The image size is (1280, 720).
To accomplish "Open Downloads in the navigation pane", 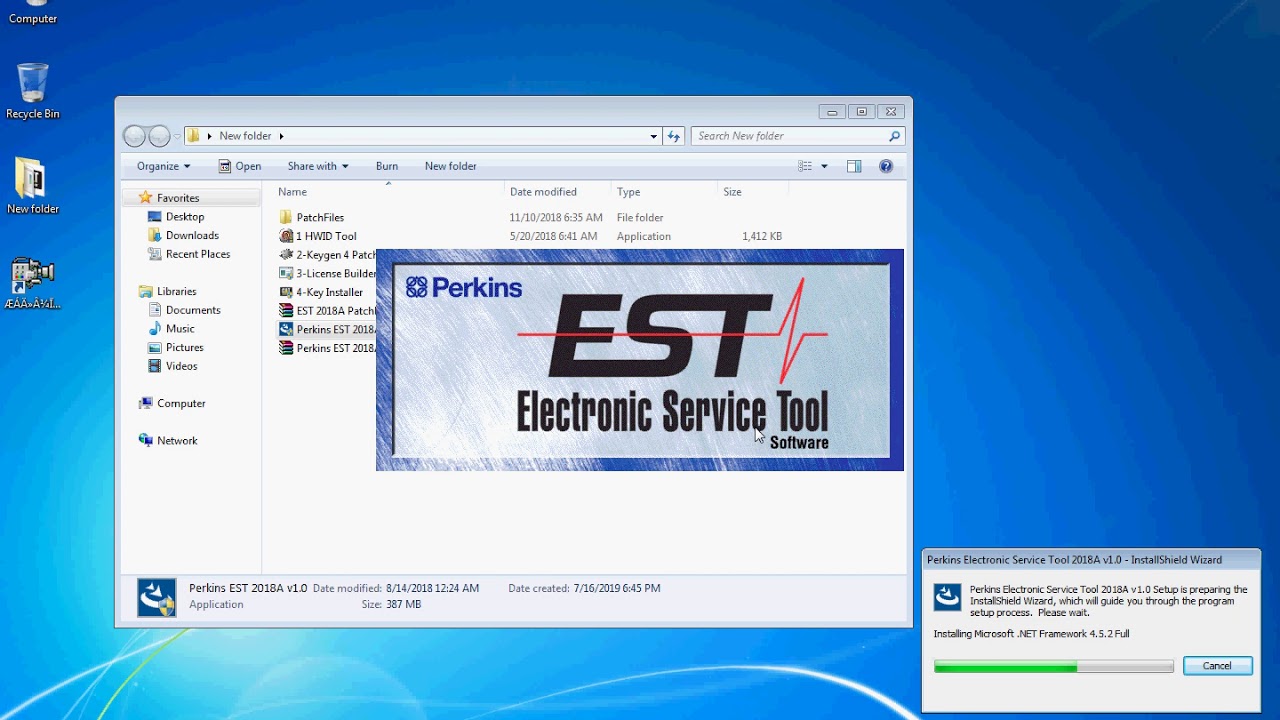I will pos(191,236).
